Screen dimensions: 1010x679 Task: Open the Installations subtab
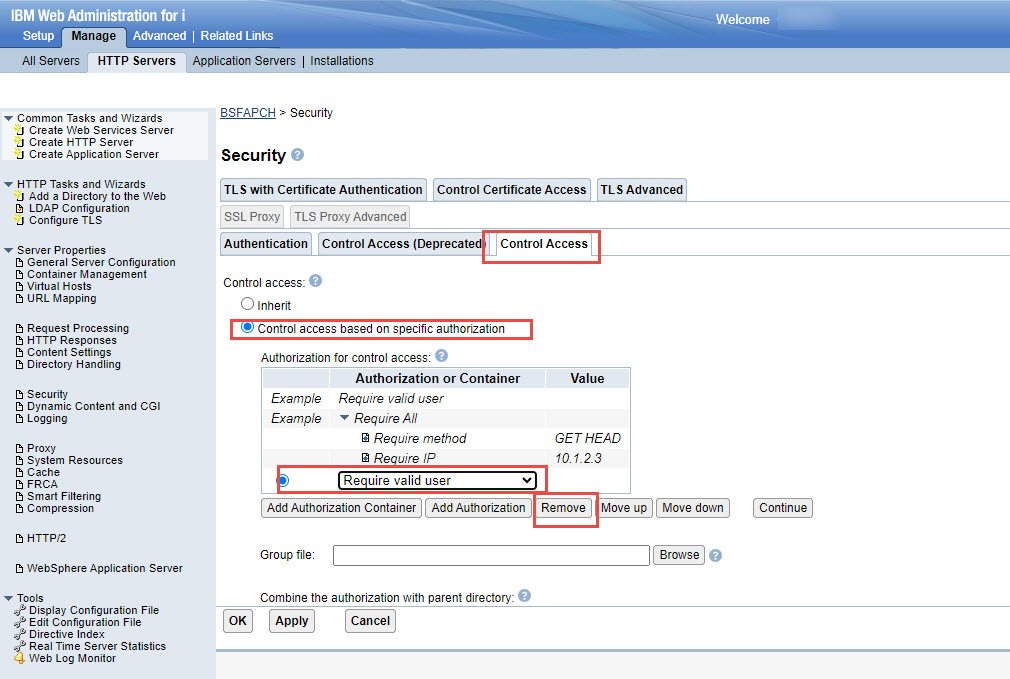coord(342,61)
